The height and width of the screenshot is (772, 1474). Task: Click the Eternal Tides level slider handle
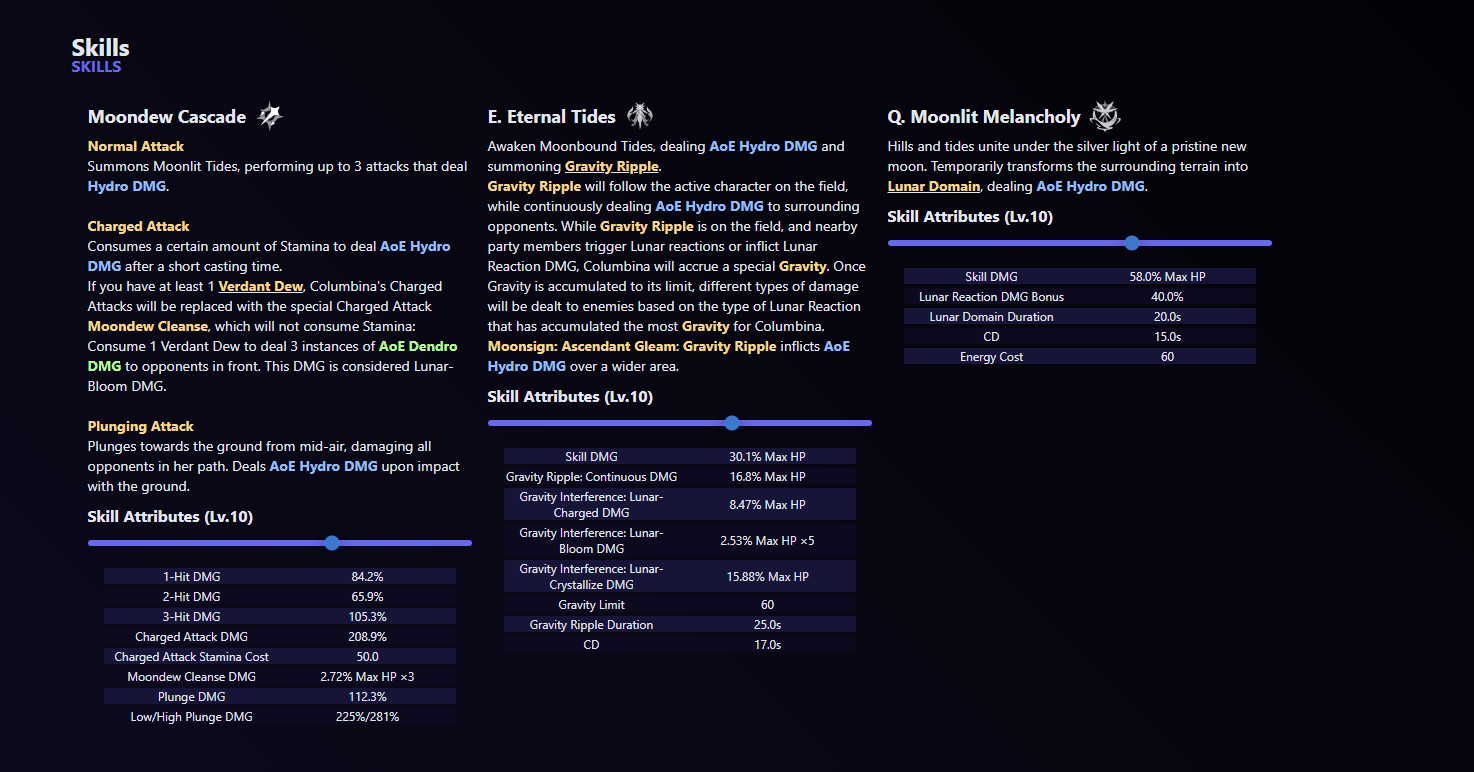coord(732,423)
